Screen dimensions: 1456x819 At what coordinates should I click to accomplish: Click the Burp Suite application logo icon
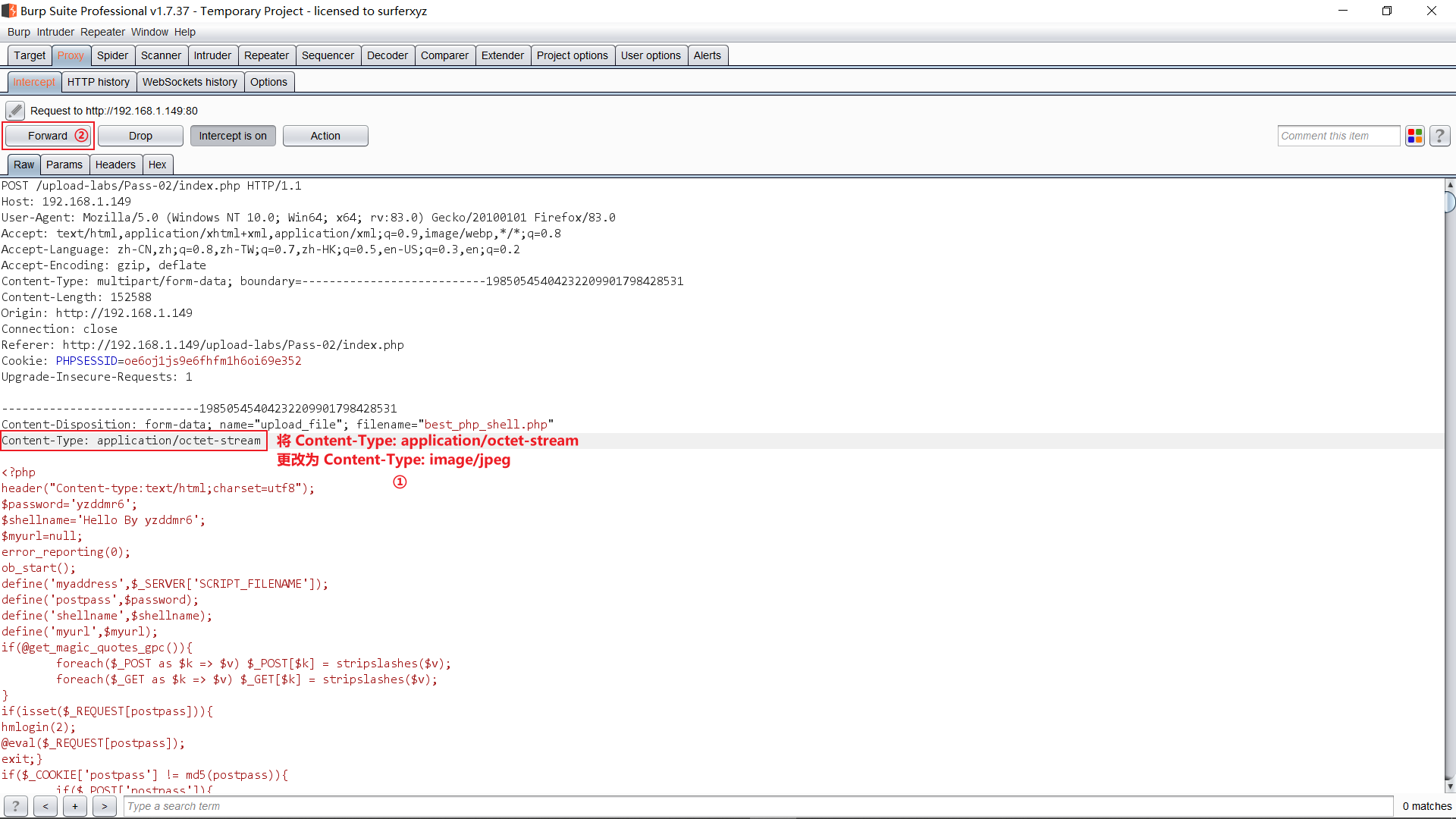tap(9, 11)
